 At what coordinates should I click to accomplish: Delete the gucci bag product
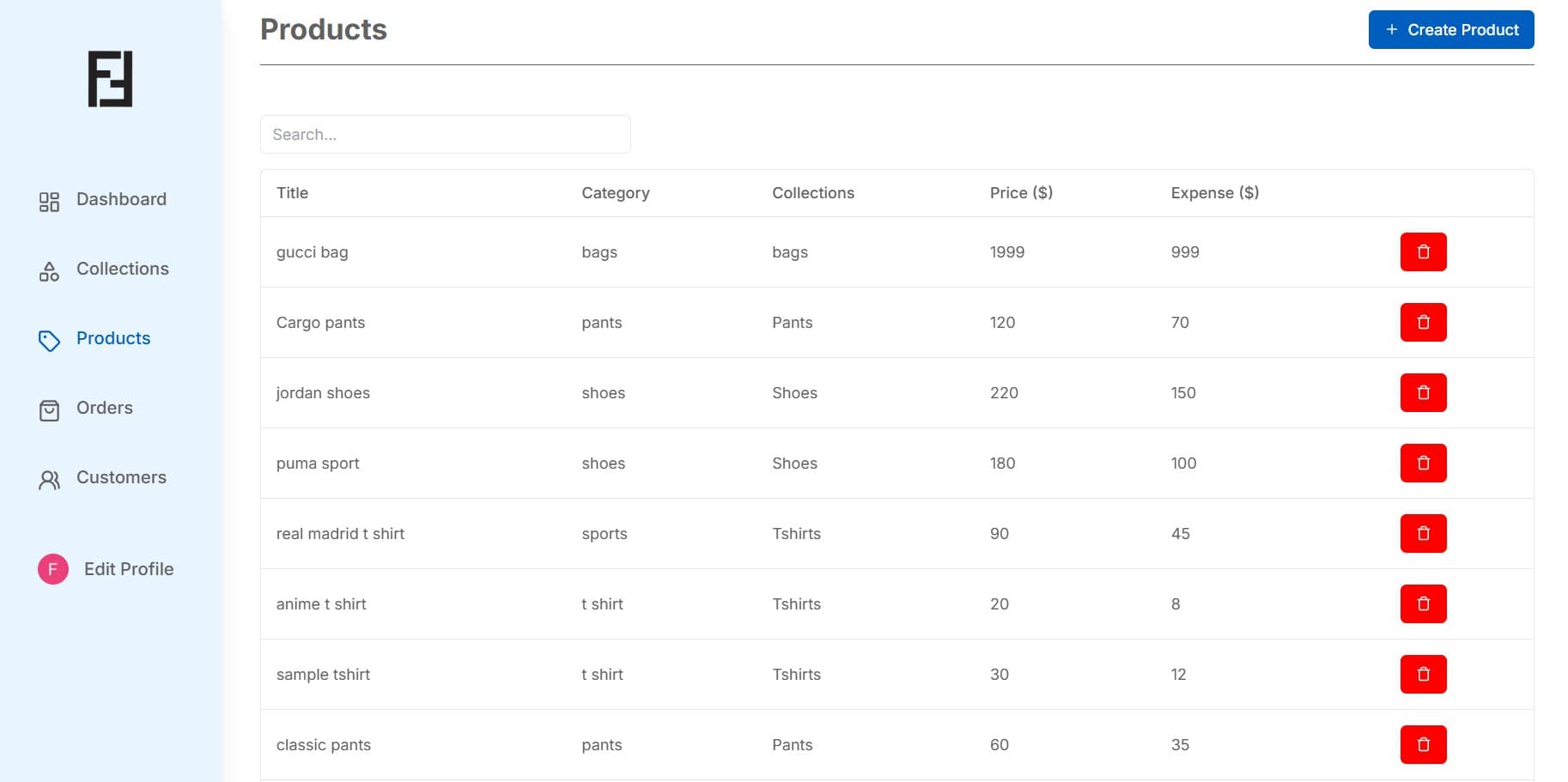(1423, 252)
